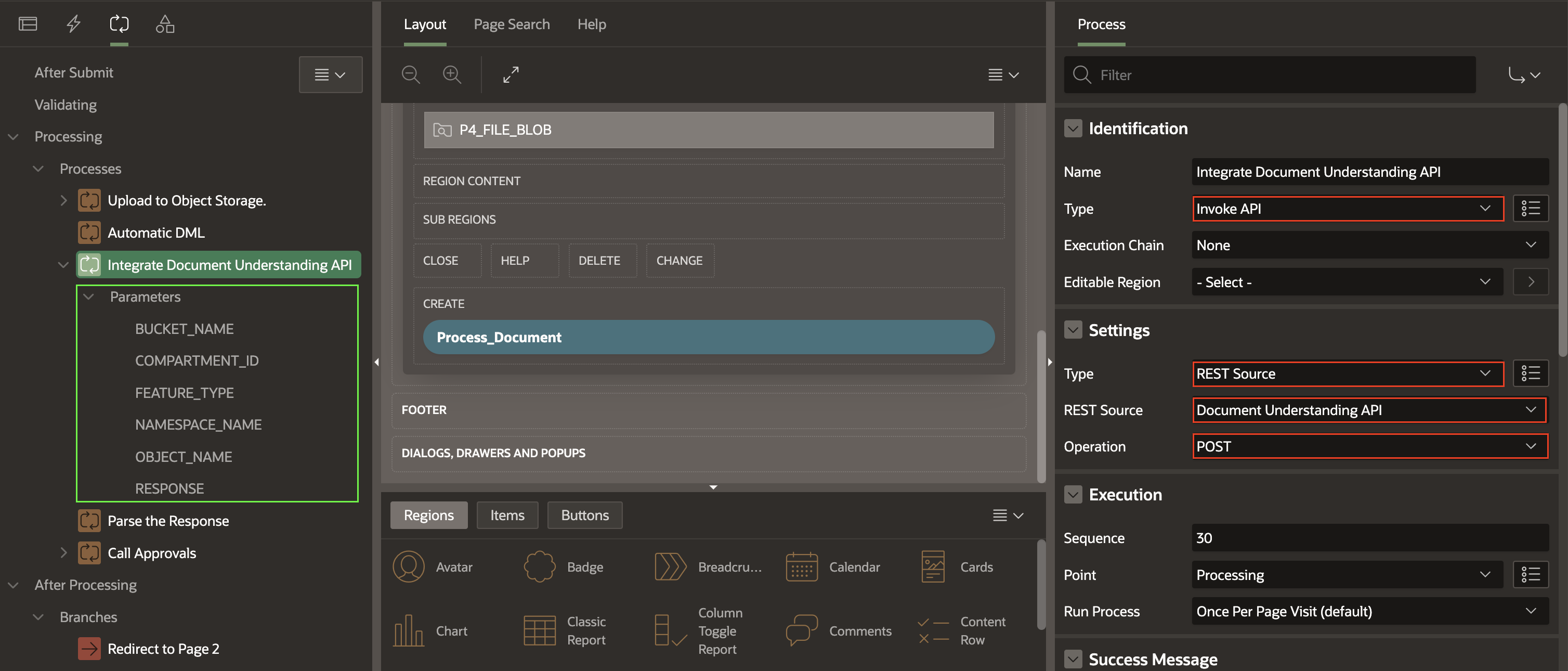Click the Avatar region icon

pos(409,567)
